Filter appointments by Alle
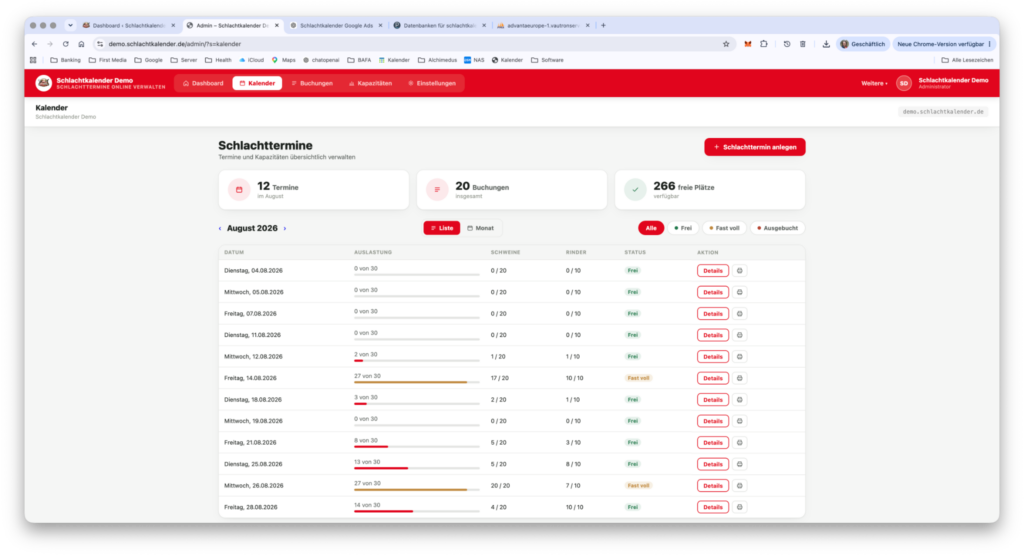The width and height of the screenshot is (1024, 555). (x=650, y=228)
